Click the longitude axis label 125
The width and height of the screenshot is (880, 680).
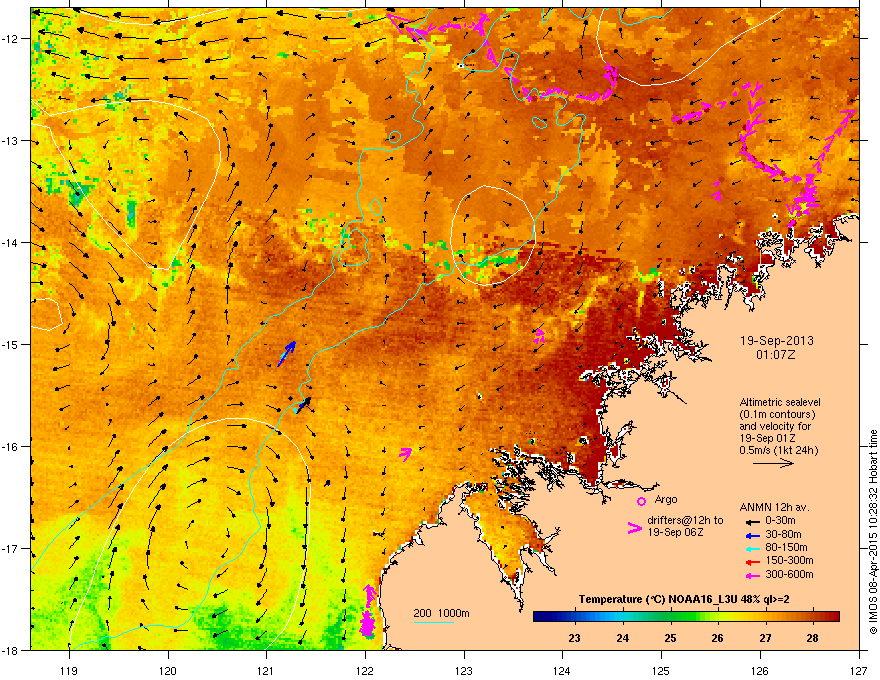pos(661,670)
